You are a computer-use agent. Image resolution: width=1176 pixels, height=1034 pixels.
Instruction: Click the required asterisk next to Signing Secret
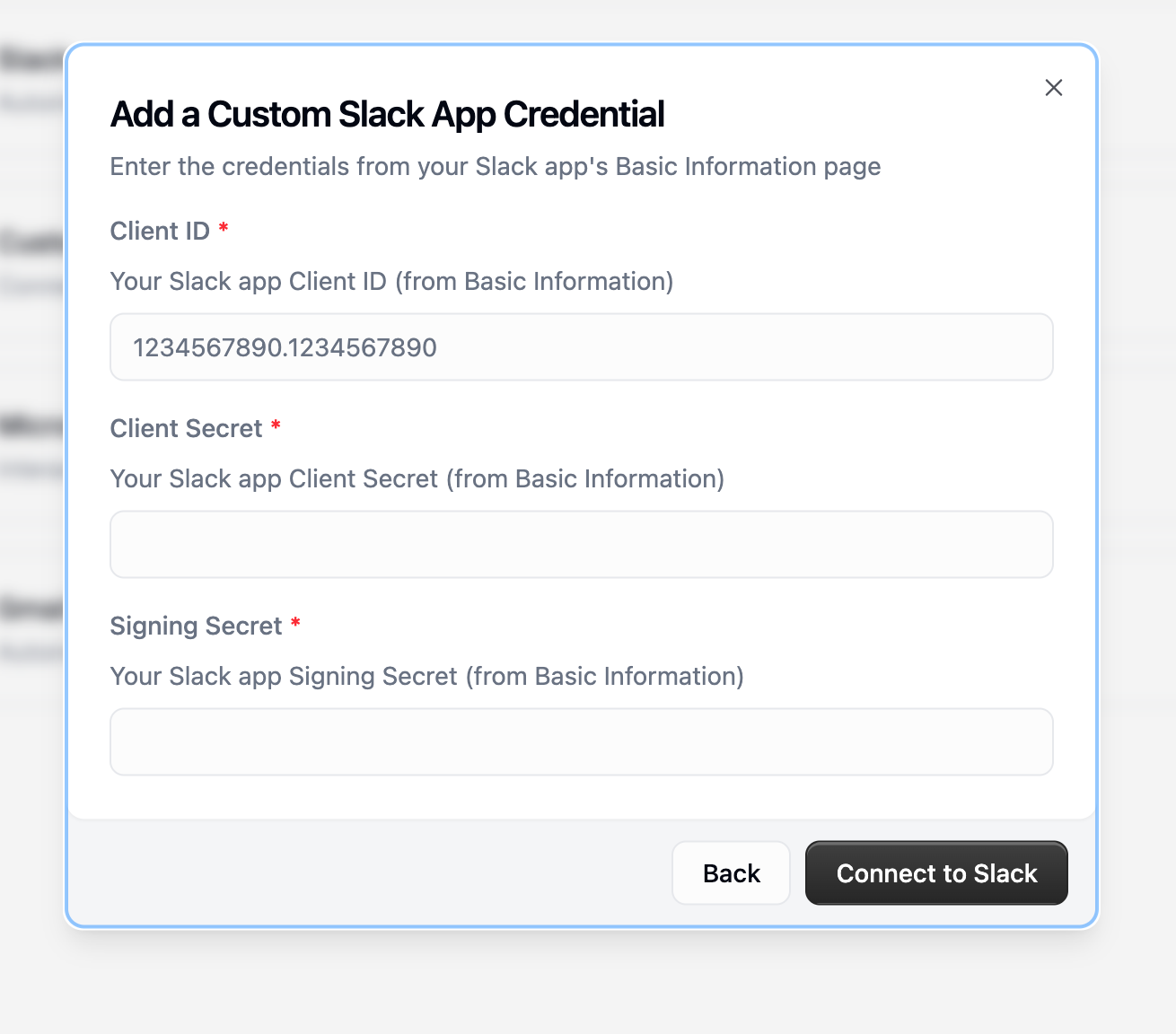pos(296,624)
